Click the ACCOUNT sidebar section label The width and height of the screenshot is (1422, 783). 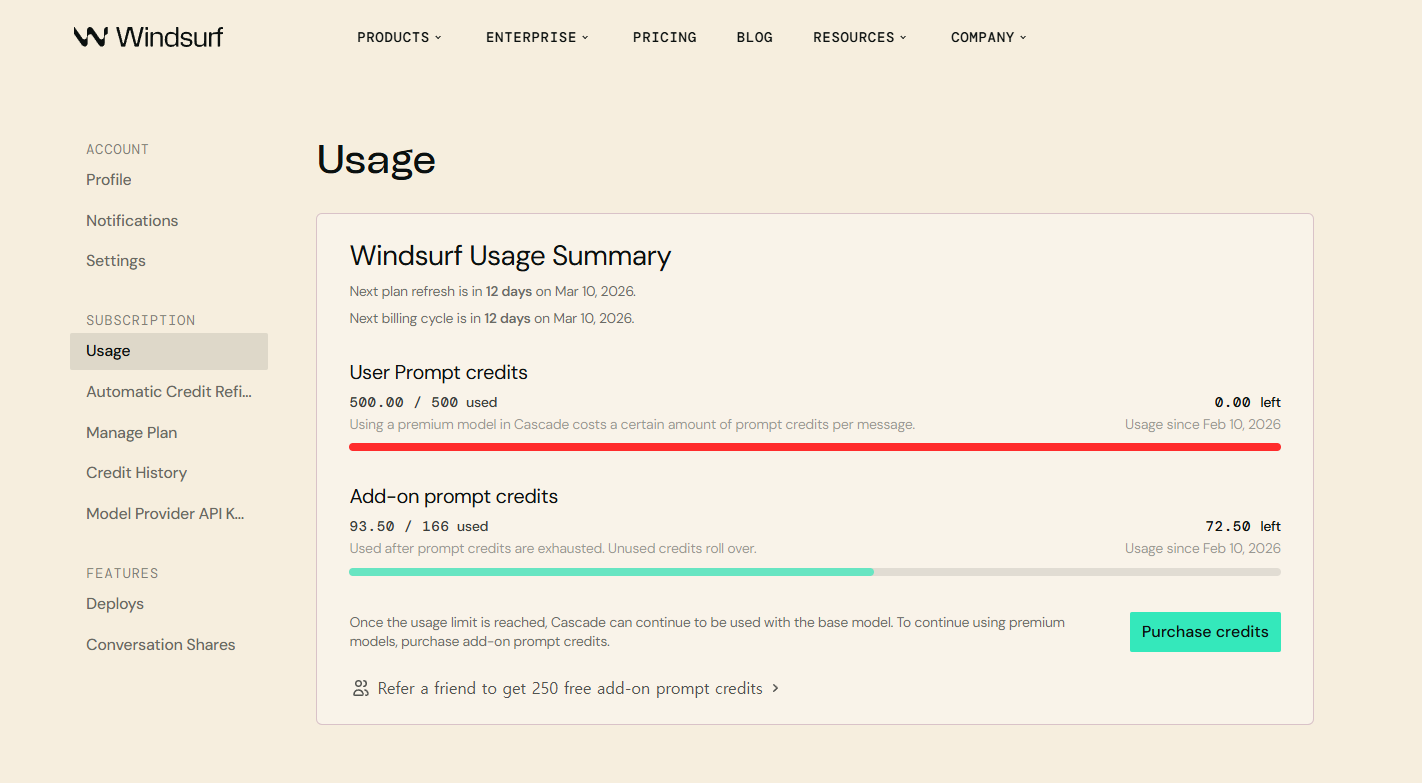(117, 149)
